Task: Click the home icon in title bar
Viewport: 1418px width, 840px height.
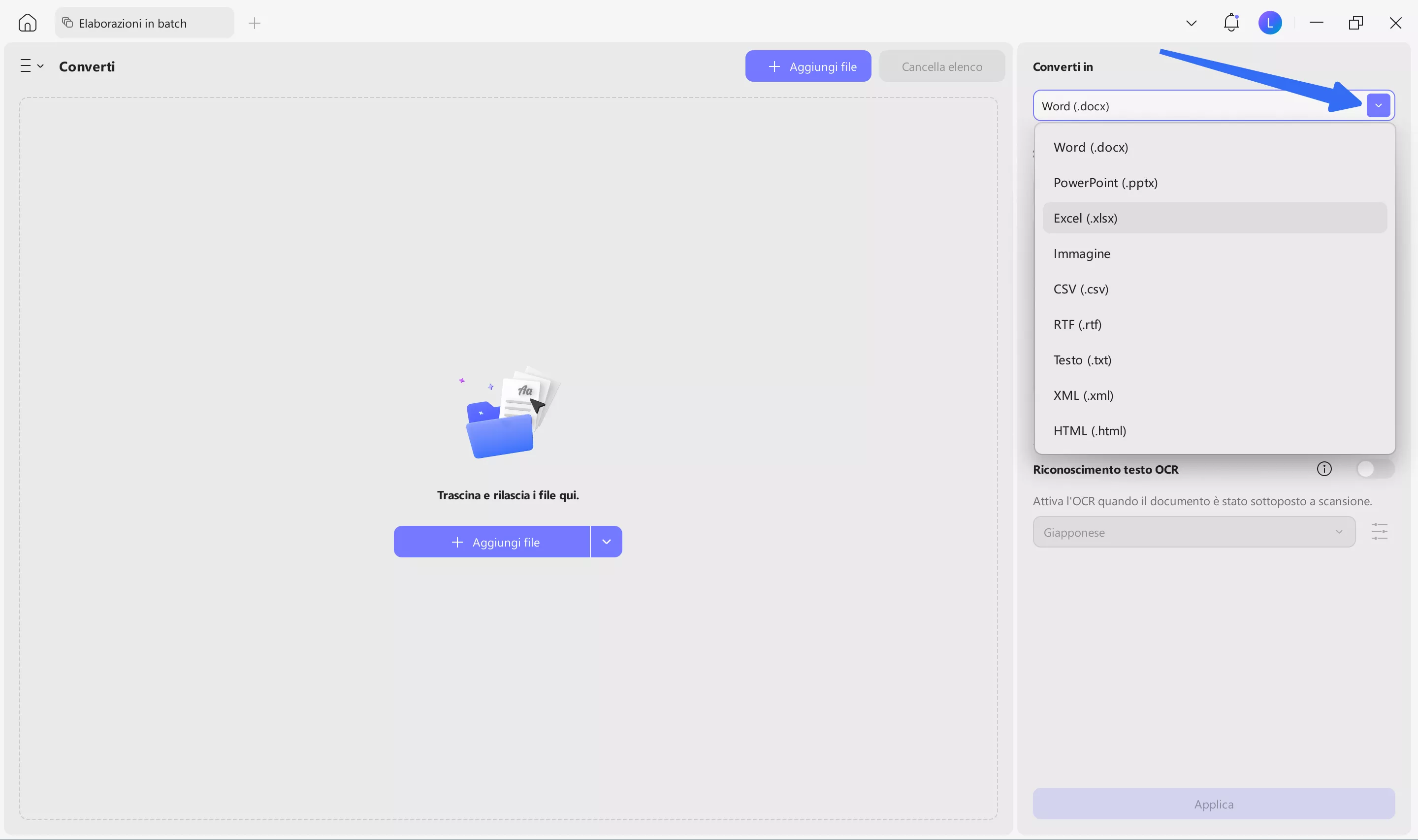Action: [x=27, y=23]
